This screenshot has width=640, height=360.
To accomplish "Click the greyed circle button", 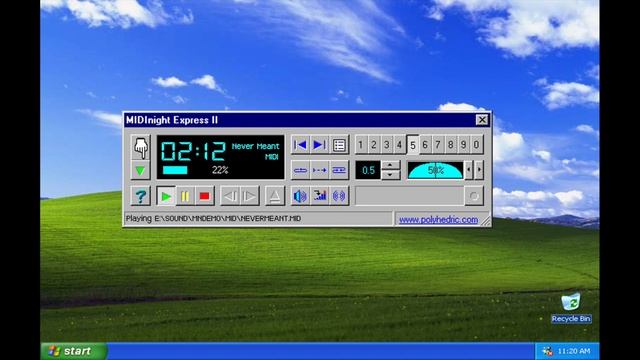I will point(474,196).
